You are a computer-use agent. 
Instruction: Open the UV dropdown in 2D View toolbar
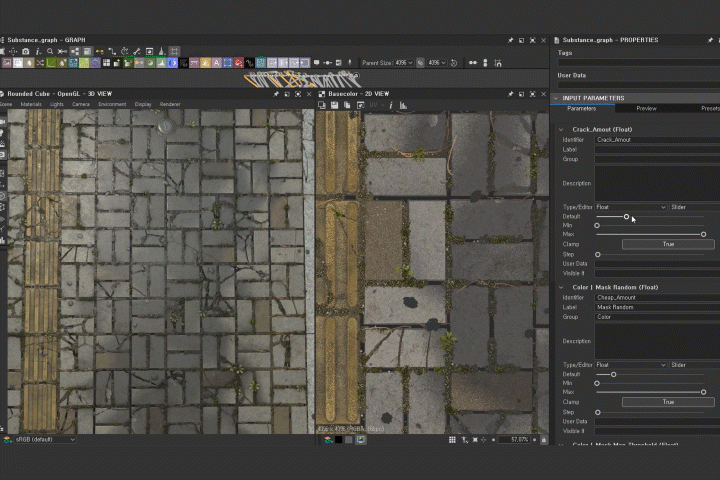coord(376,106)
